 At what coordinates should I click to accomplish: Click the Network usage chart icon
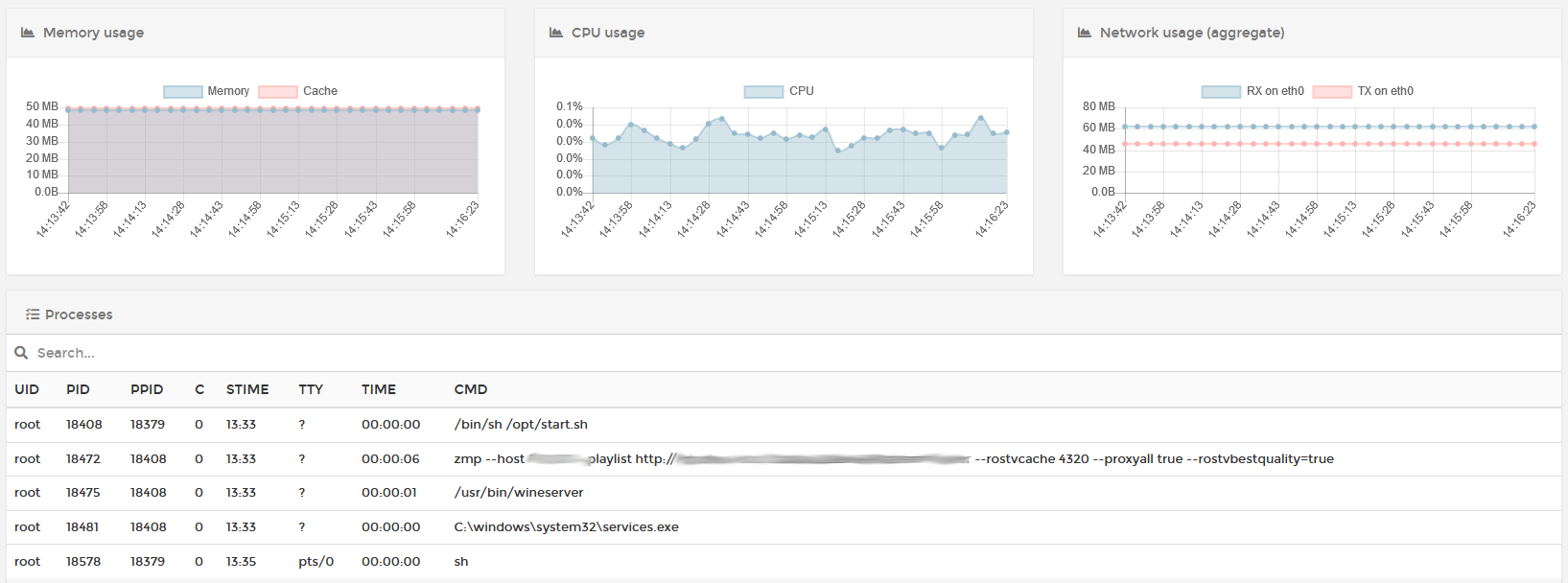[1085, 33]
